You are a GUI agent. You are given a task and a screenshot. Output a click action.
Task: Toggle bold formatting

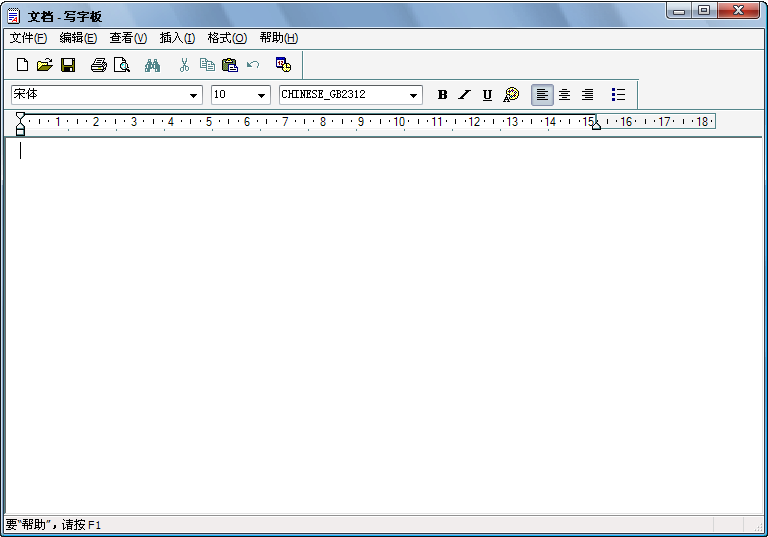click(442, 95)
